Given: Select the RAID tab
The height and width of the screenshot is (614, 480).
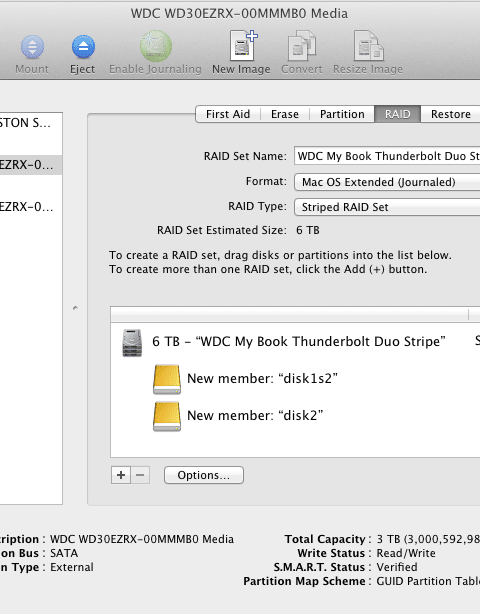Looking at the screenshot, I should click(397, 114).
